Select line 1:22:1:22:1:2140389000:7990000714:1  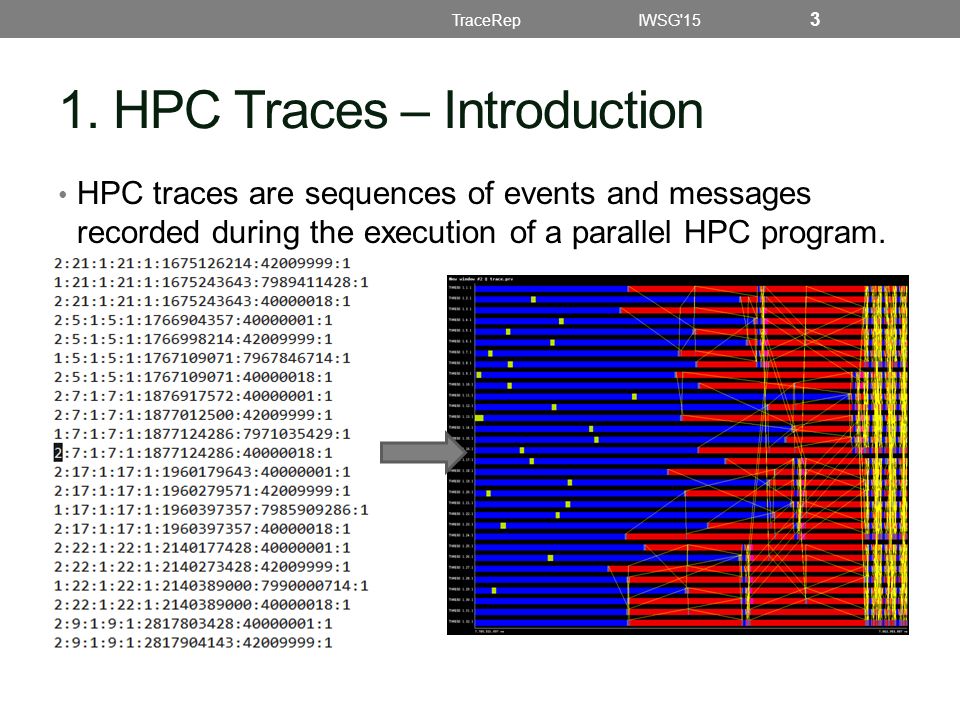tap(211, 586)
